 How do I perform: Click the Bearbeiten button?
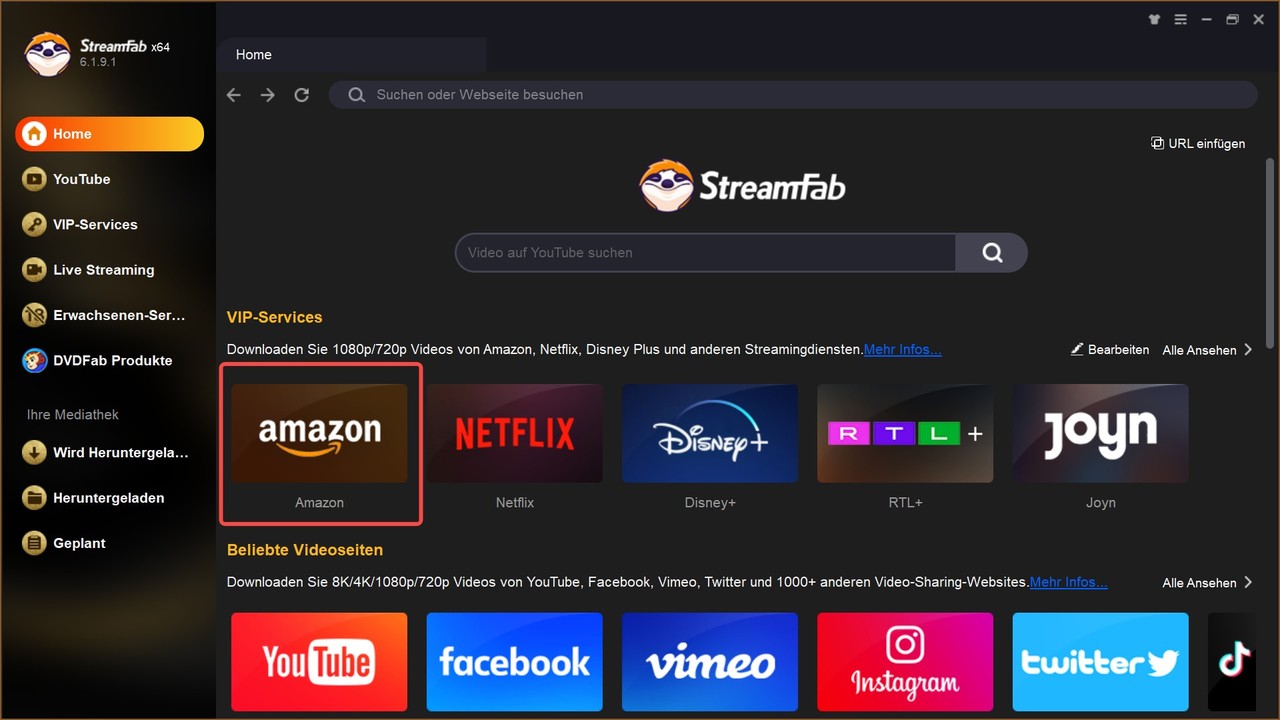pyautogui.click(x=1110, y=349)
